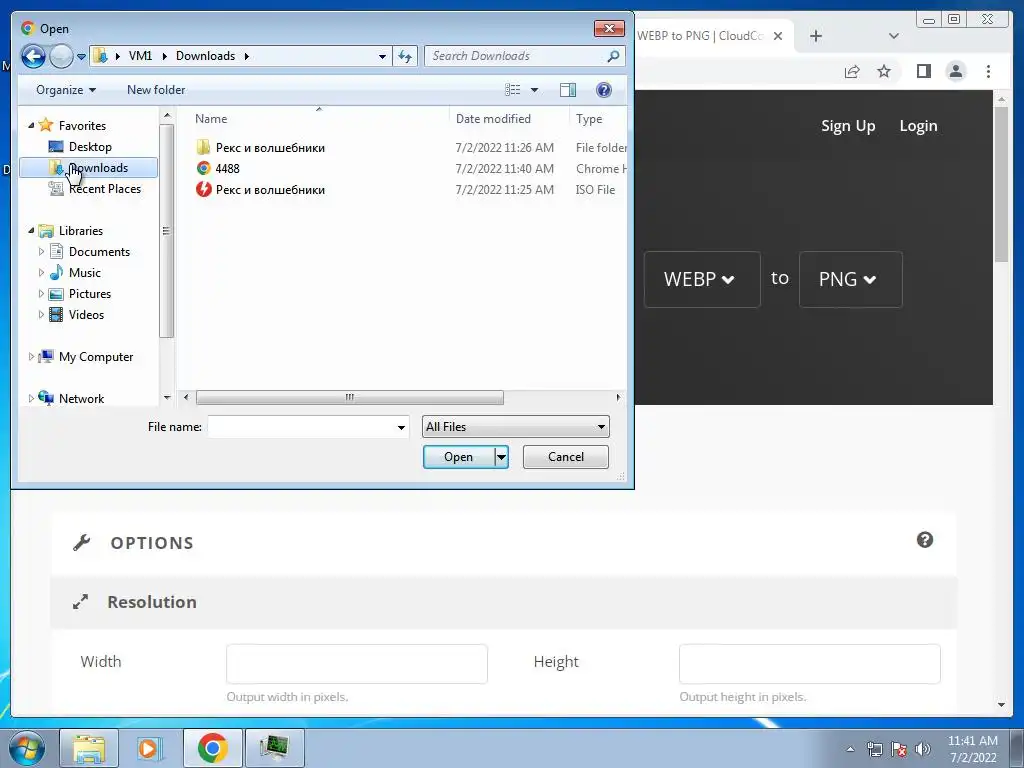Viewport: 1024px width, 768px height.
Task: Open the File name dropdown arrow
Action: point(401,427)
